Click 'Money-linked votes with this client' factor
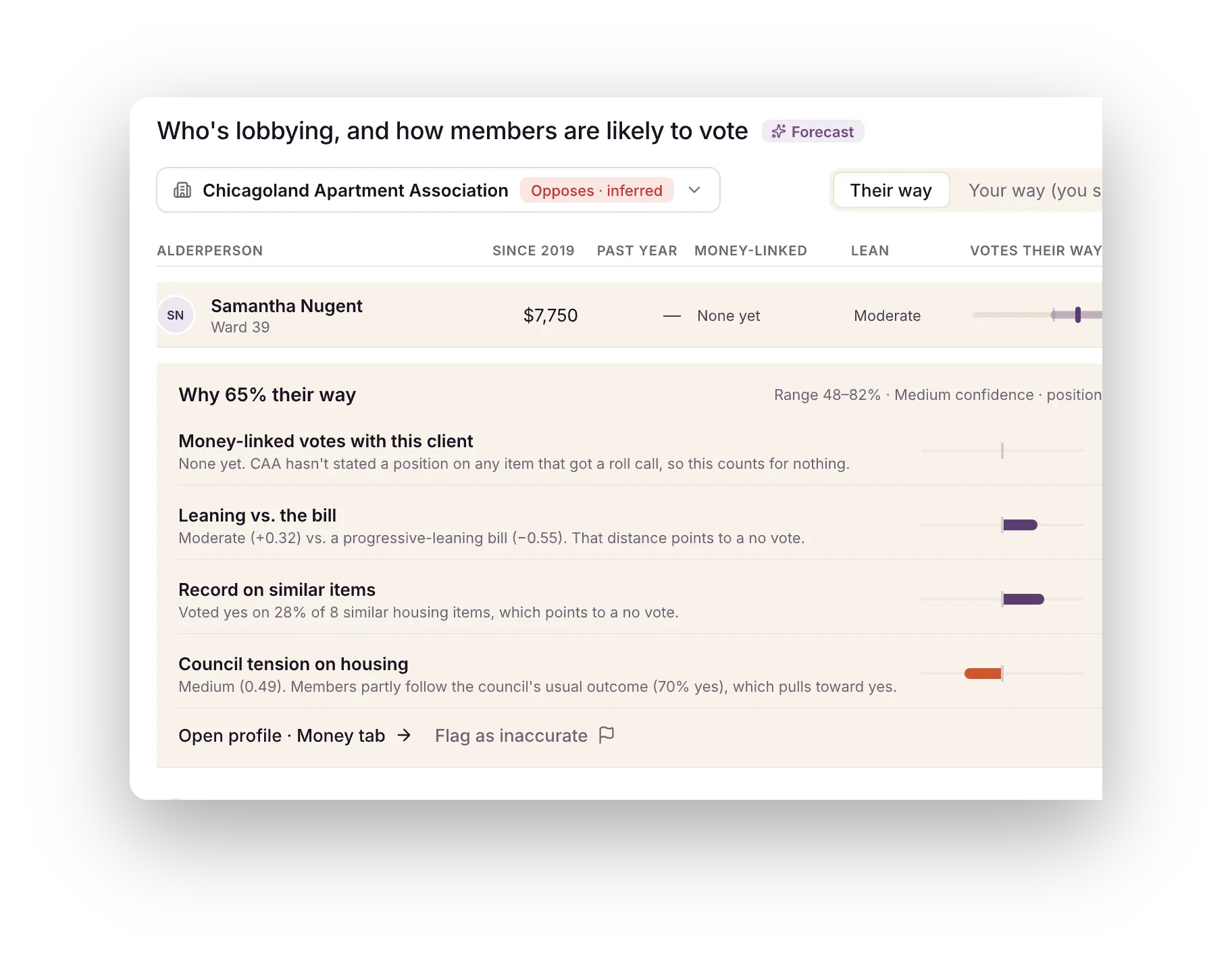The height and width of the screenshot is (962, 1232). tap(326, 441)
